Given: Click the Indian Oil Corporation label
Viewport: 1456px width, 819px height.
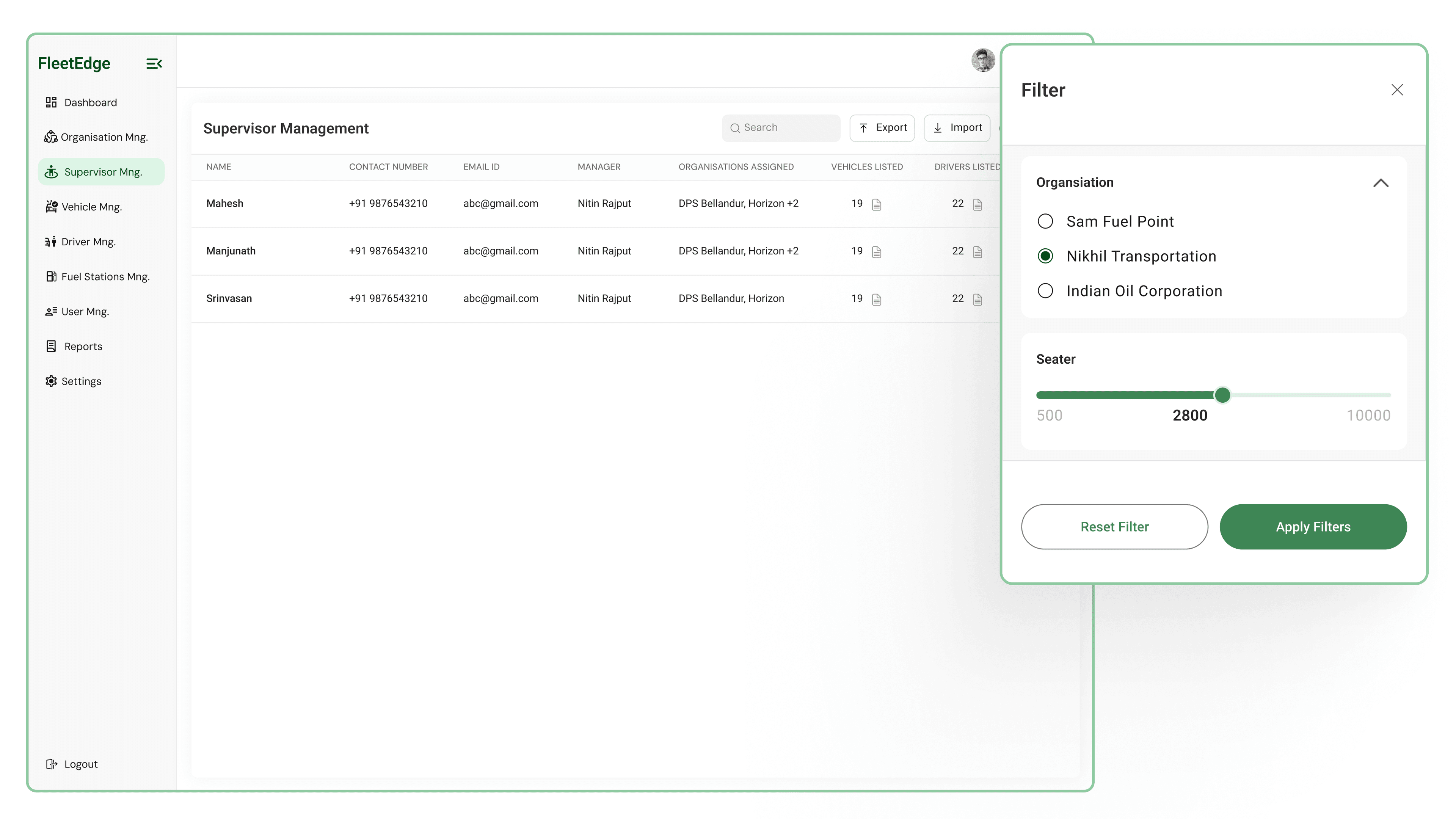Looking at the screenshot, I should tap(1145, 291).
